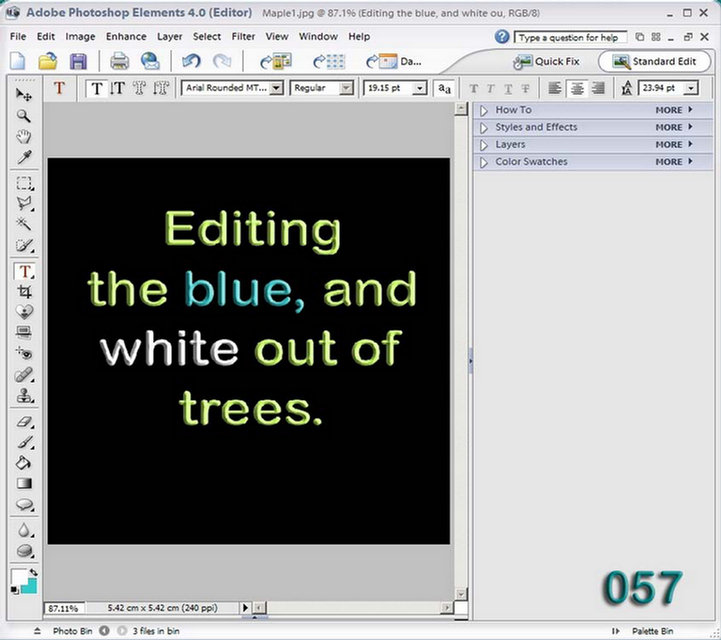Choose vertical type mask tool
Viewport: 721px width, 640px height.
[x=160, y=88]
